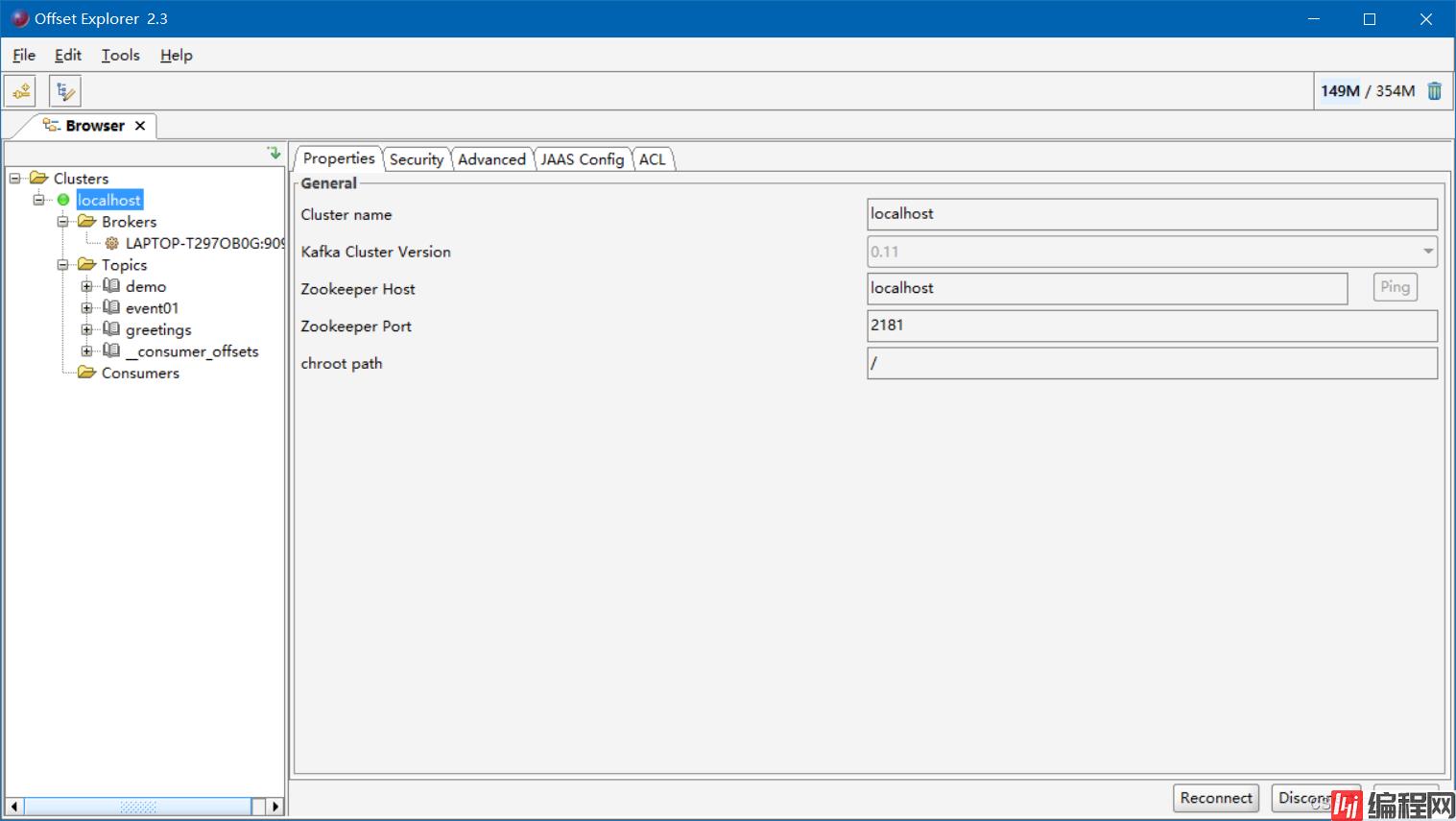The width and height of the screenshot is (1456, 821).
Task: Close the Browser tab
Action: click(x=140, y=126)
